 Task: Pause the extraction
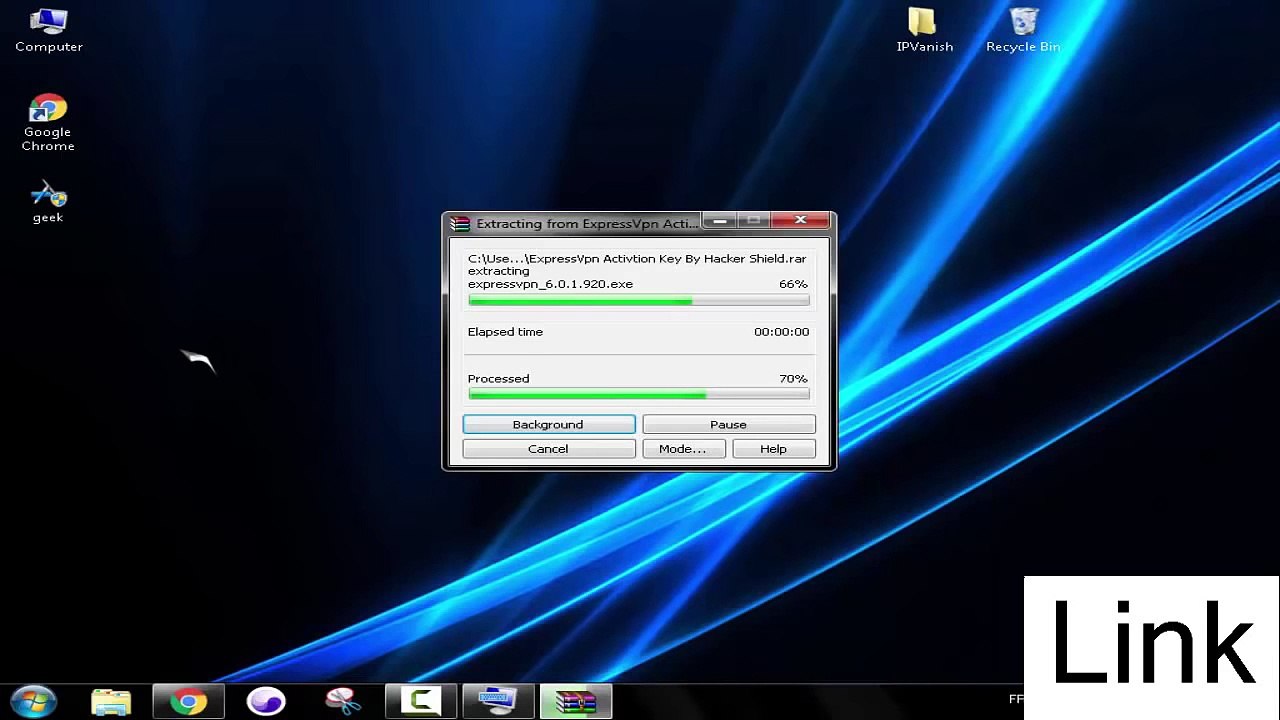point(728,425)
